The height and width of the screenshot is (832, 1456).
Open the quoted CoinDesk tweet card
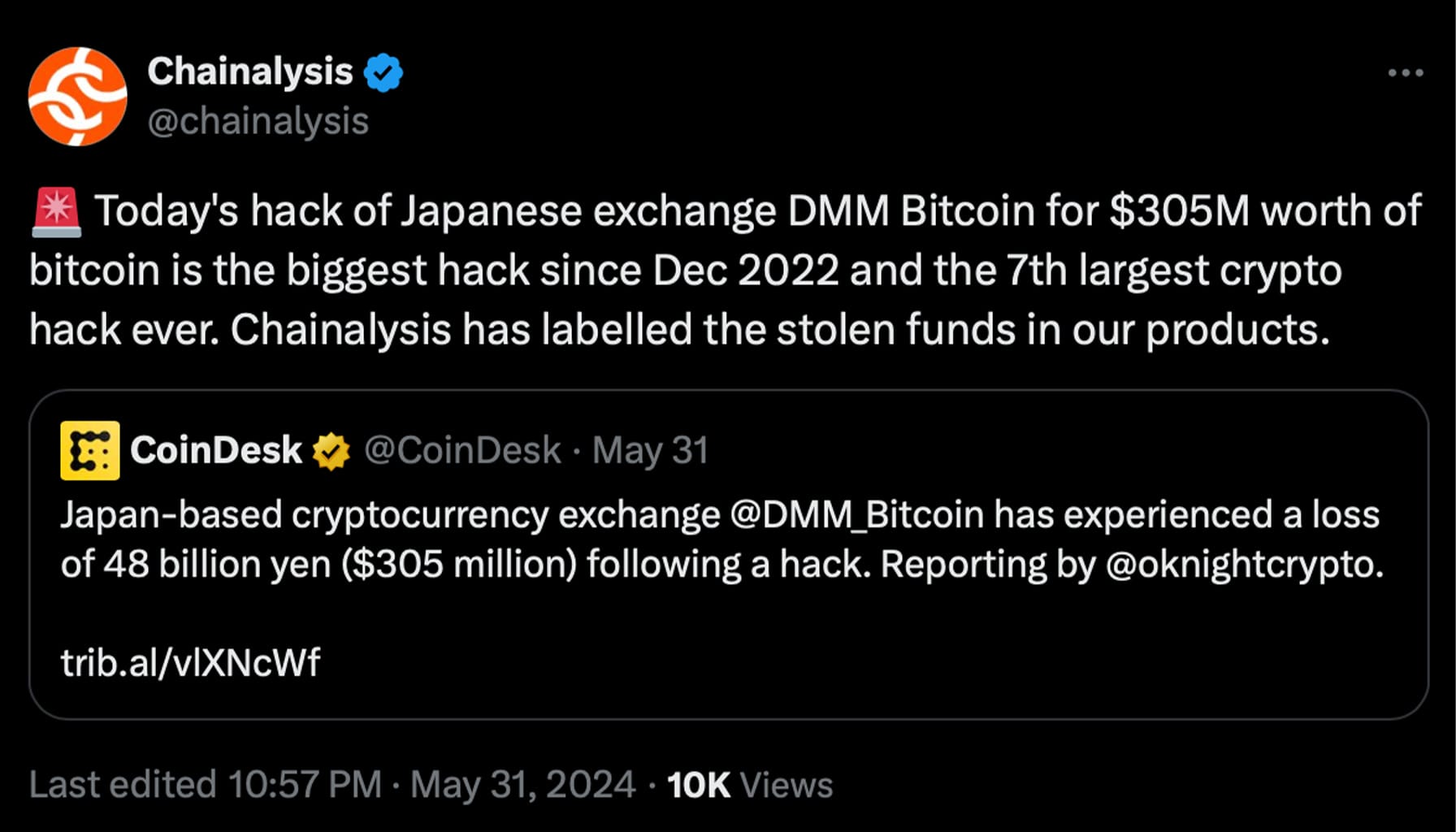point(729,555)
